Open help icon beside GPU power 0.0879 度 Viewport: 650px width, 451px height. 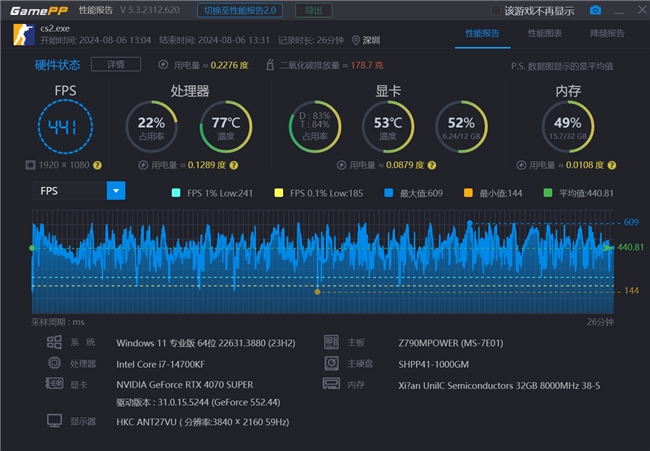point(432,165)
